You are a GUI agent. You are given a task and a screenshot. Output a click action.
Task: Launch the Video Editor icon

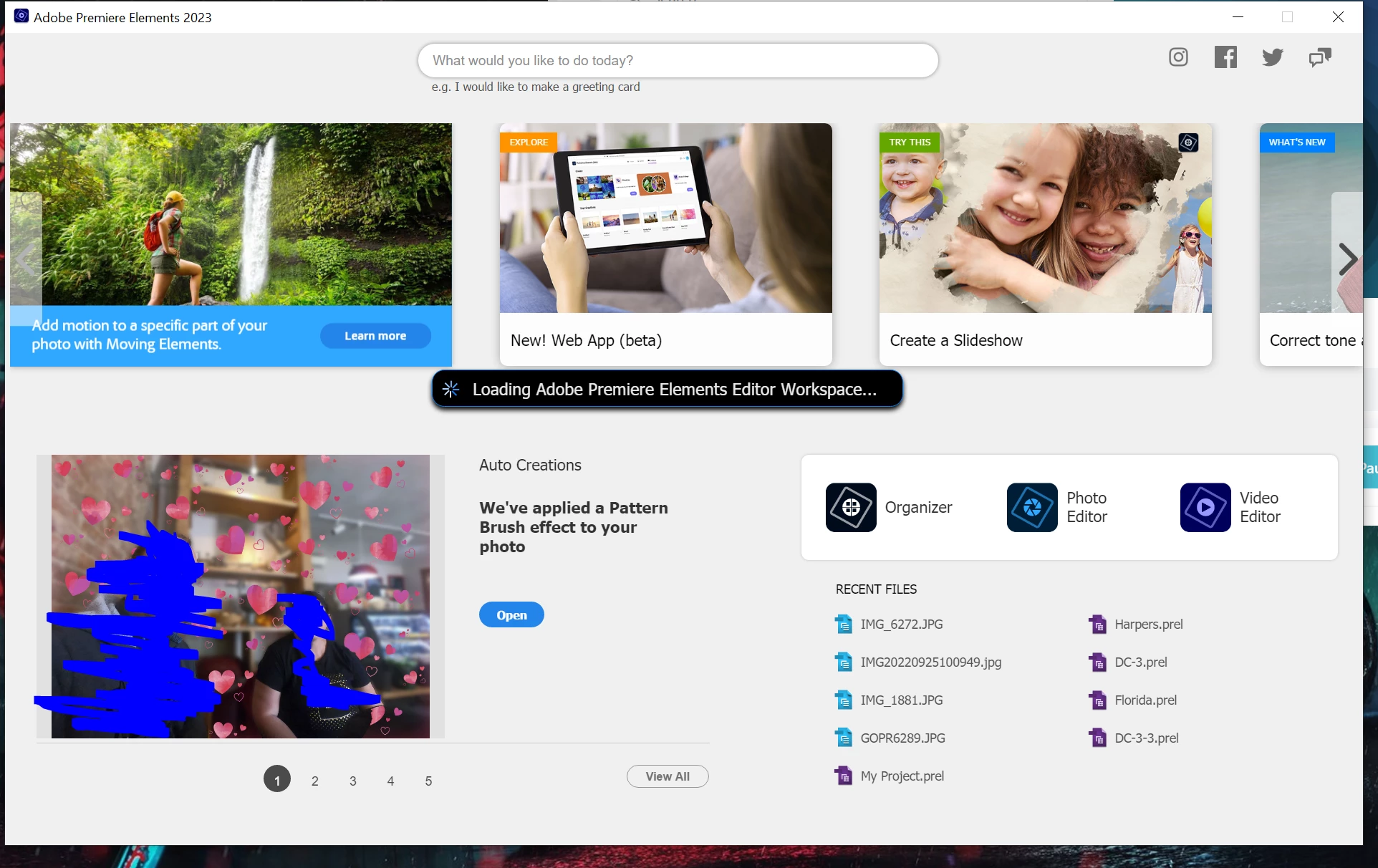point(1205,507)
